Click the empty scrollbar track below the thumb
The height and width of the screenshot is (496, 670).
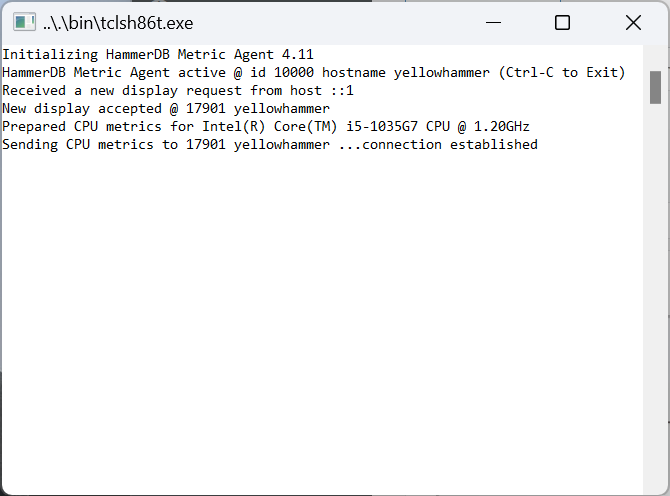click(655, 299)
